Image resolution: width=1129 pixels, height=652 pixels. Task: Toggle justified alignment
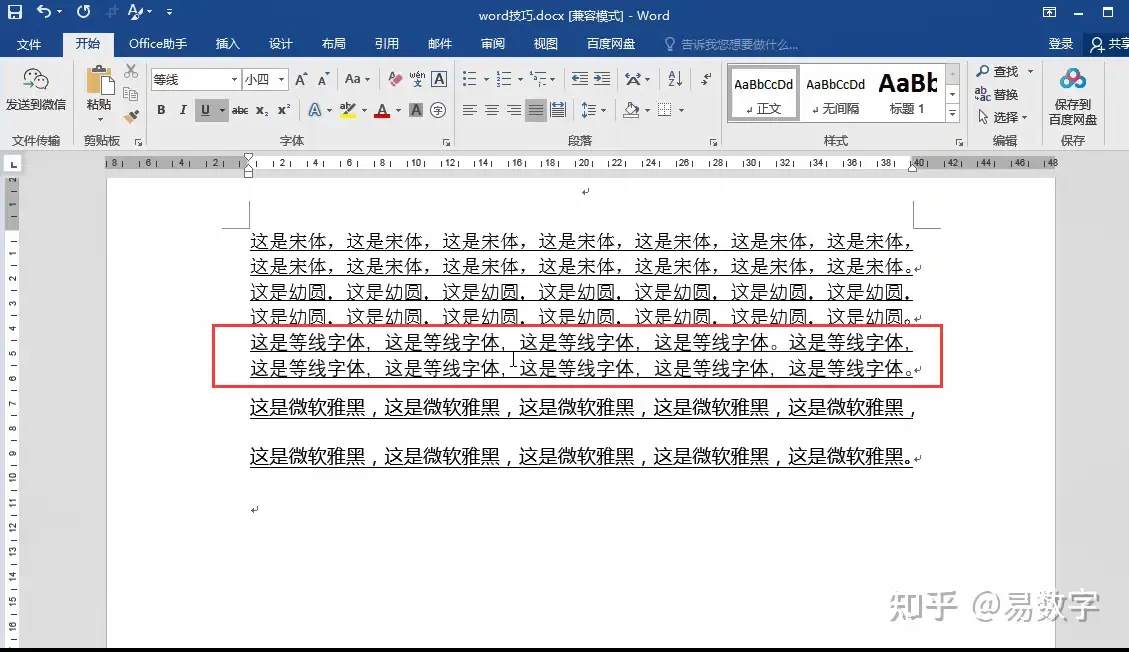(x=535, y=110)
